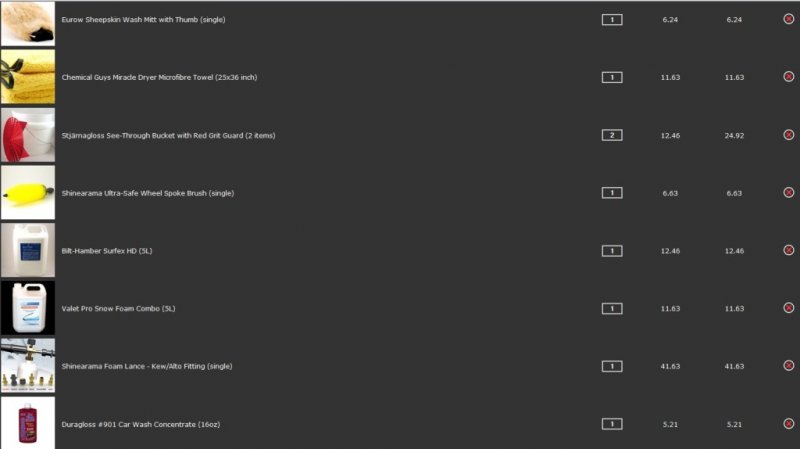Click quantity box for Eurow Wash Mitt

click(612, 19)
